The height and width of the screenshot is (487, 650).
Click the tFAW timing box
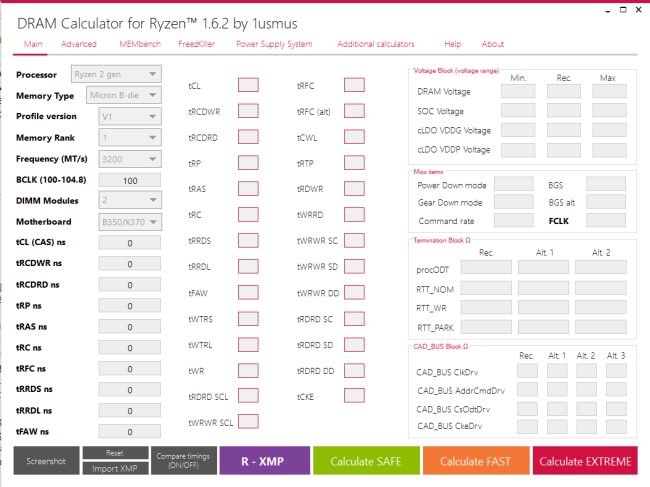pos(248,292)
